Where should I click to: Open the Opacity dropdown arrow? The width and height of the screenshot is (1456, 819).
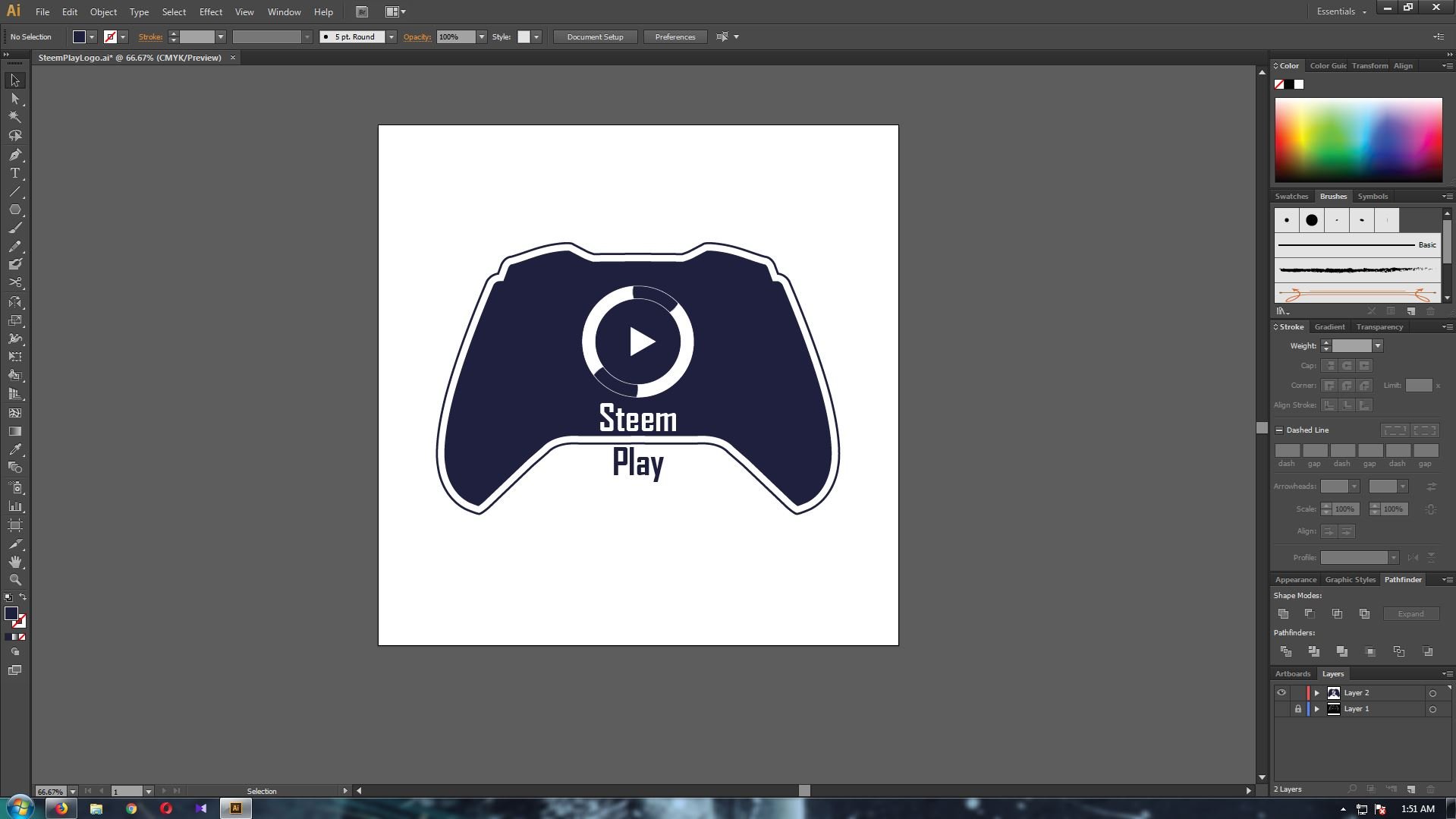coord(481,36)
